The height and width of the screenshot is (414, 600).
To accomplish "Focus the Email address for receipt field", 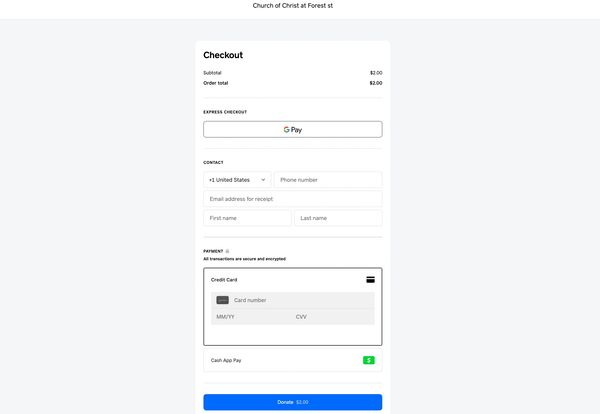I will click(292, 199).
